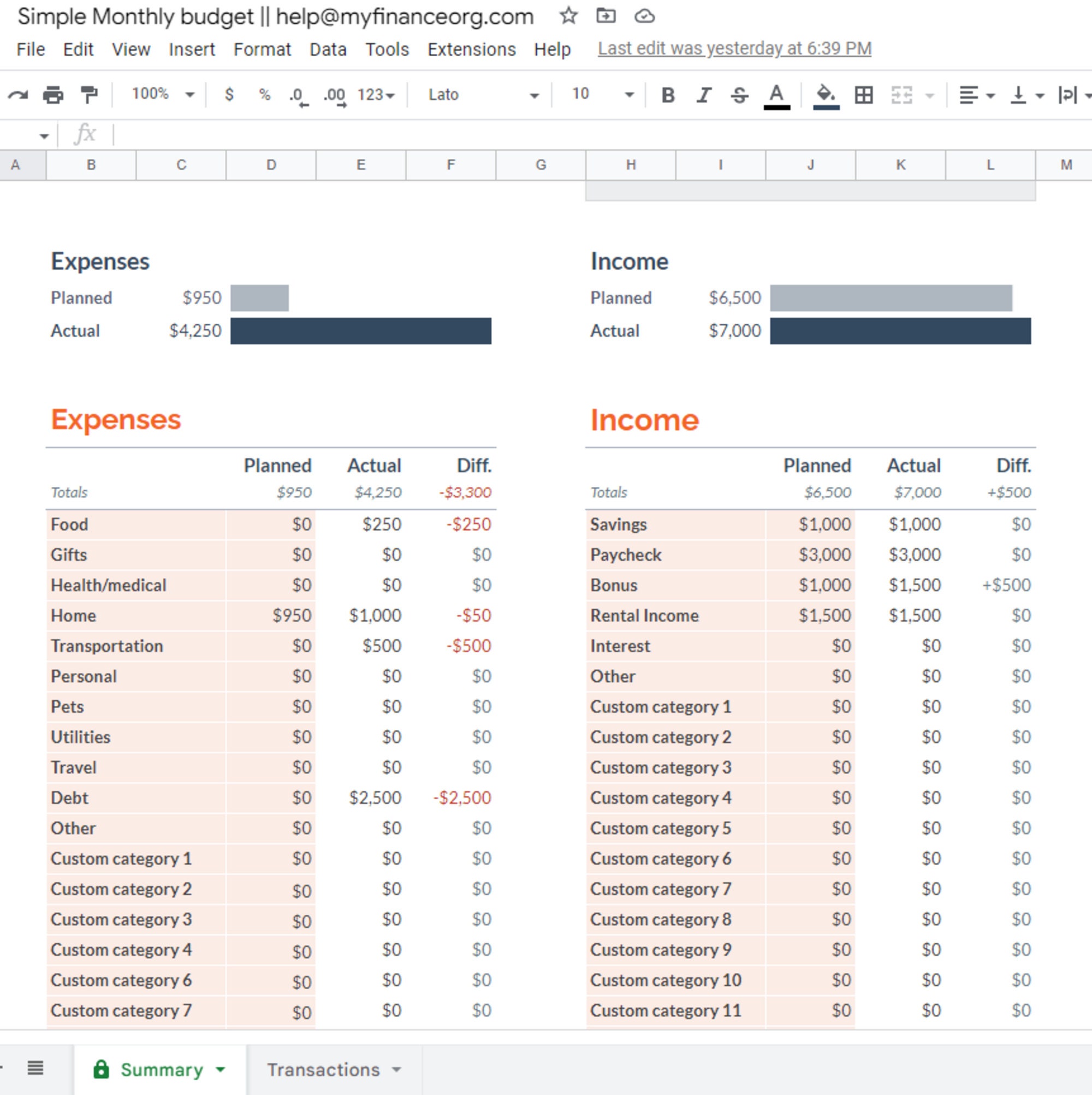Toggle bold formatting
Viewport: 1092px width, 1095px height.
point(668,94)
